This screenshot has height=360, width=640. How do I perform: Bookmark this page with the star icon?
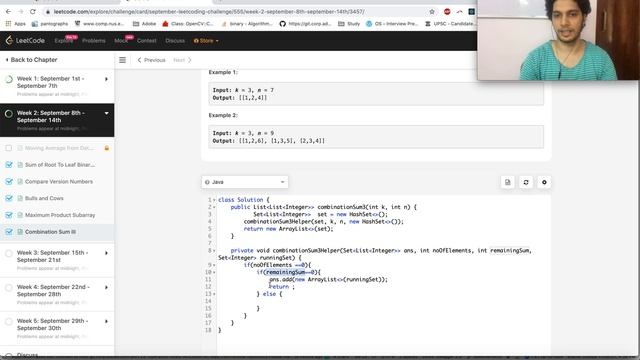coord(432,12)
